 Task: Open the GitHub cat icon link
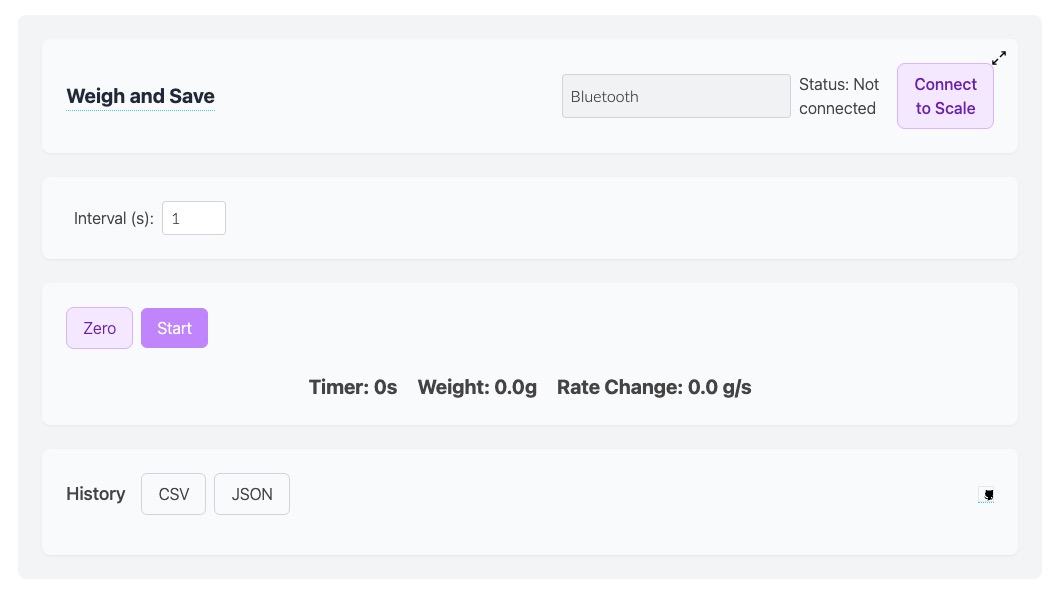pyautogui.click(x=986, y=495)
